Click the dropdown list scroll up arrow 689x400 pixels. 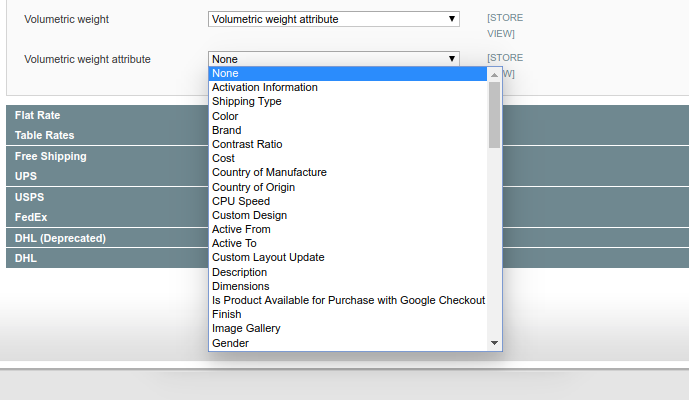point(494,74)
